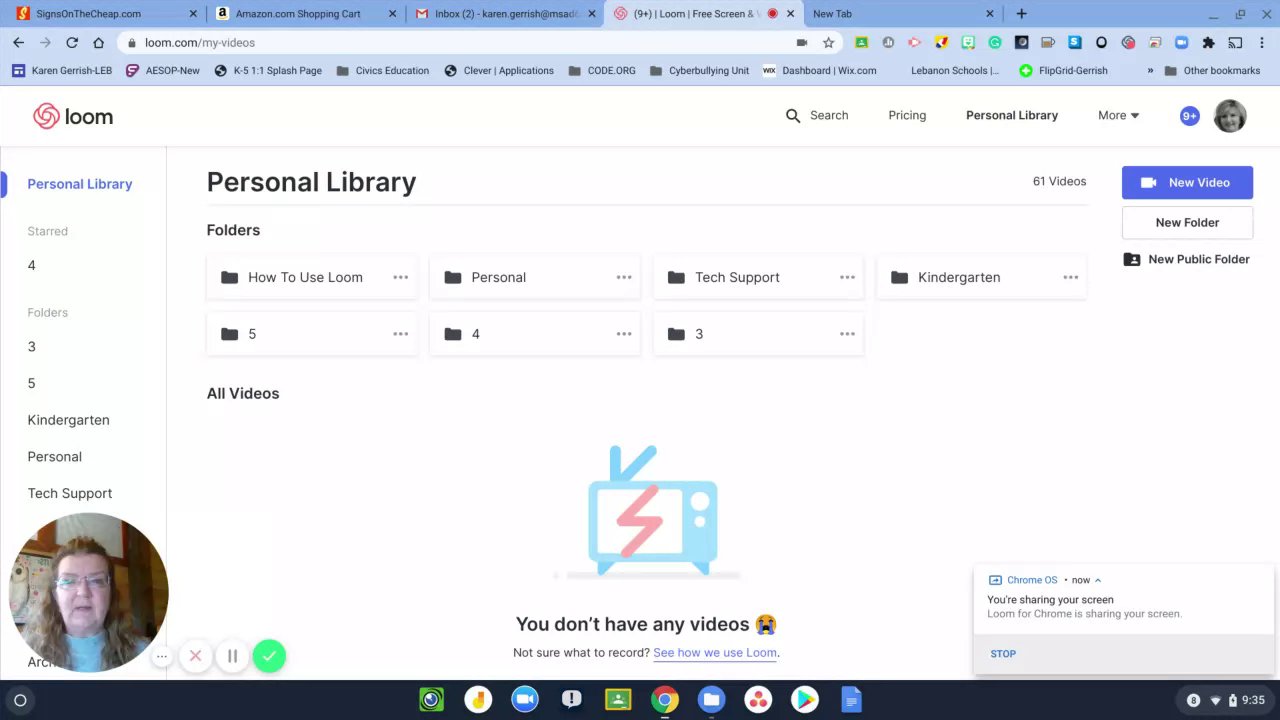Open options menu for folder 3
The image size is (1280, 720).
tap(847, 334)
